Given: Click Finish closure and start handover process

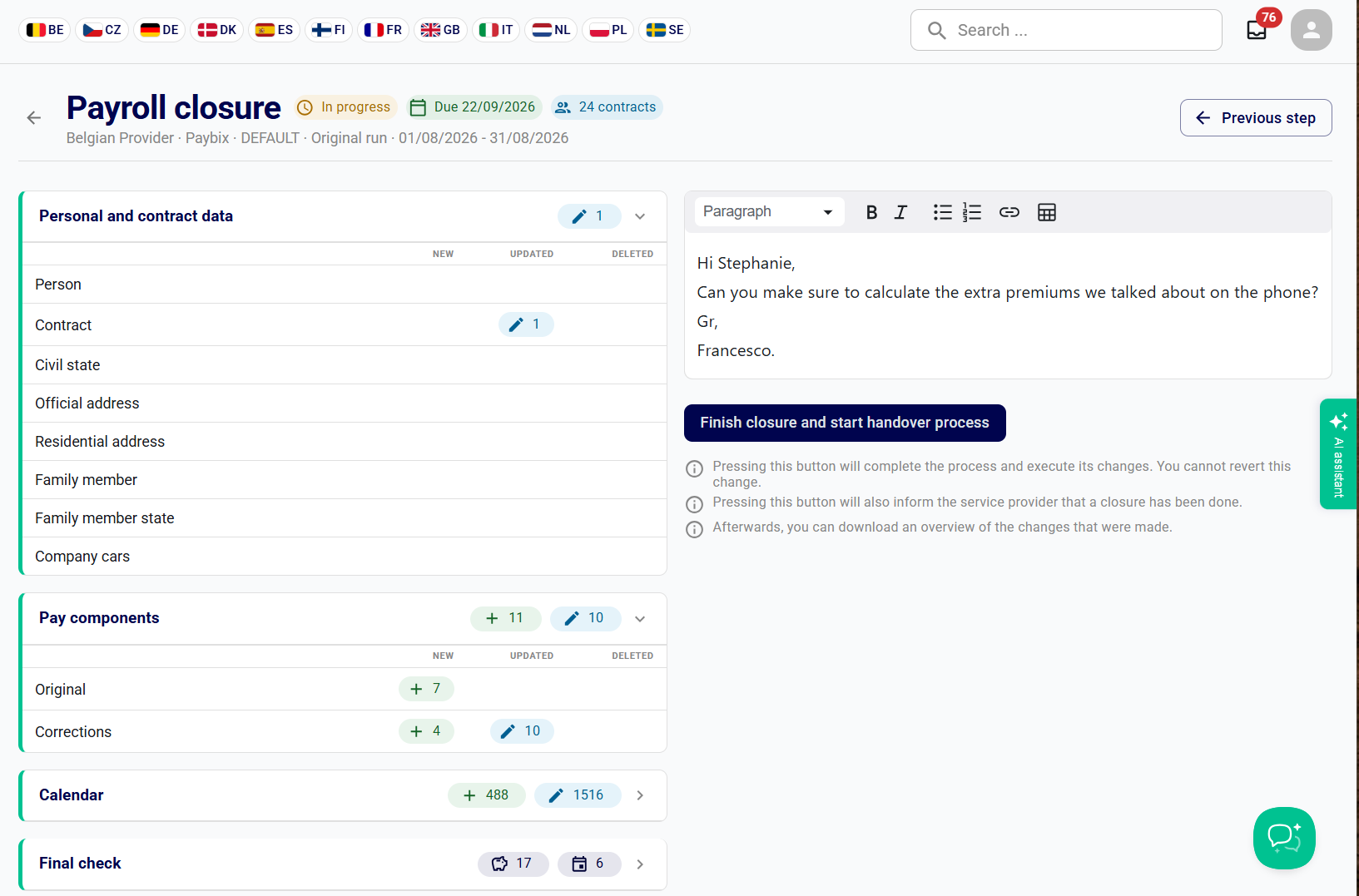Looking at the screenshot, I should [845, 423].
